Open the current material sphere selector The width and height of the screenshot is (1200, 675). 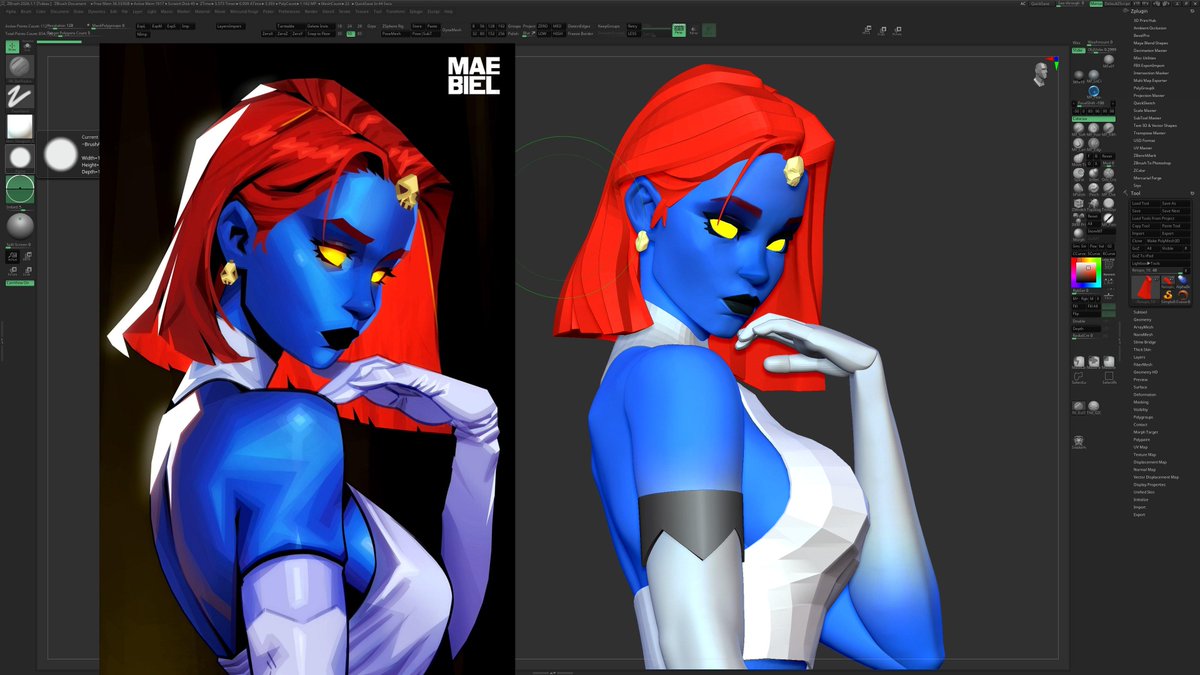click(20, 226)
